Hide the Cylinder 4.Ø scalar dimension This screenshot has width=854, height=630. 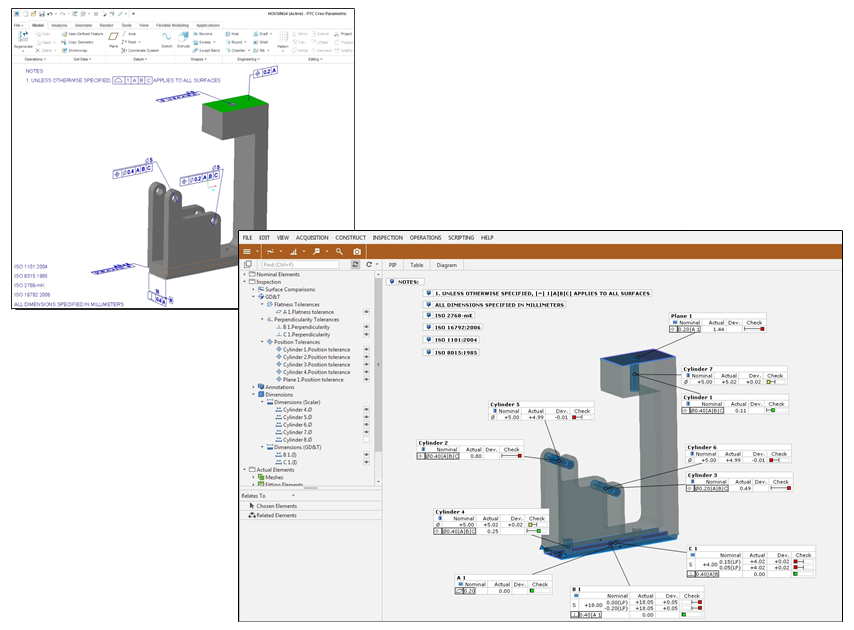tap(366, 409)
